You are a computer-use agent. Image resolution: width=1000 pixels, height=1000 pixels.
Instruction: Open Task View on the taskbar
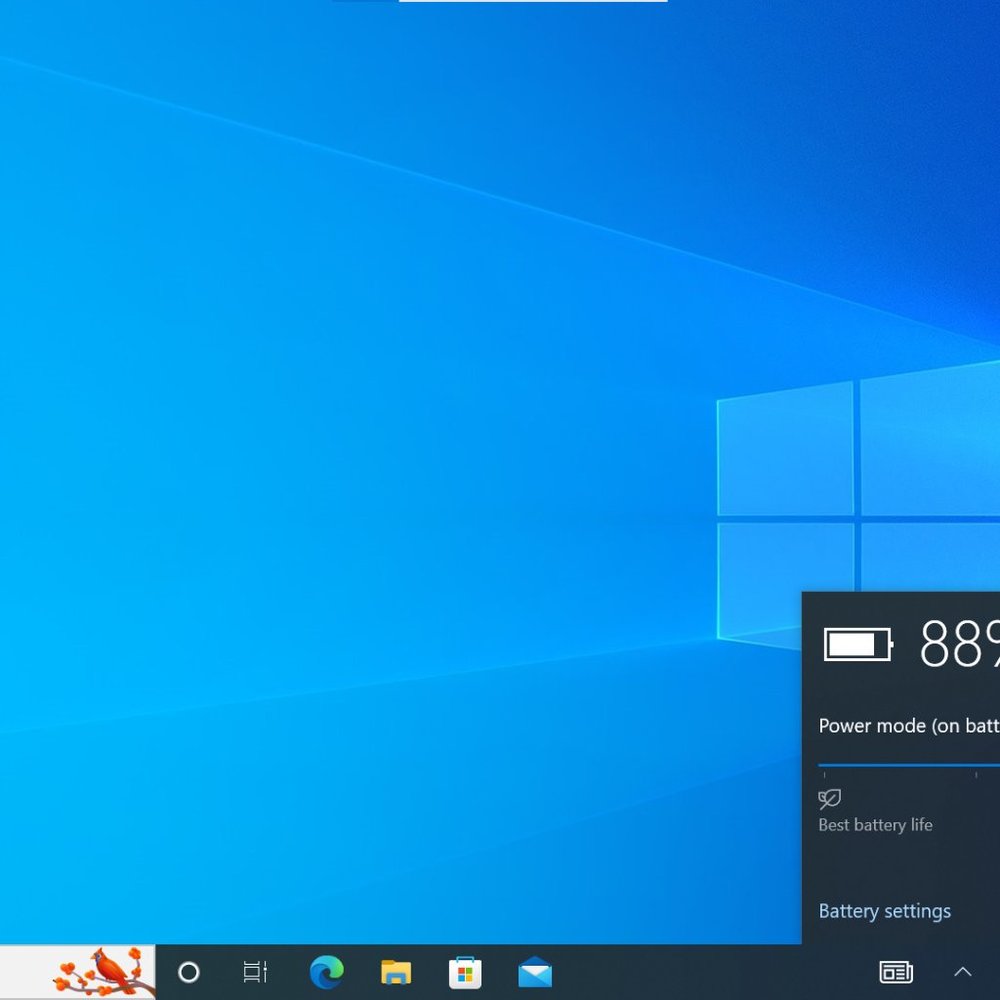point(255,972)
